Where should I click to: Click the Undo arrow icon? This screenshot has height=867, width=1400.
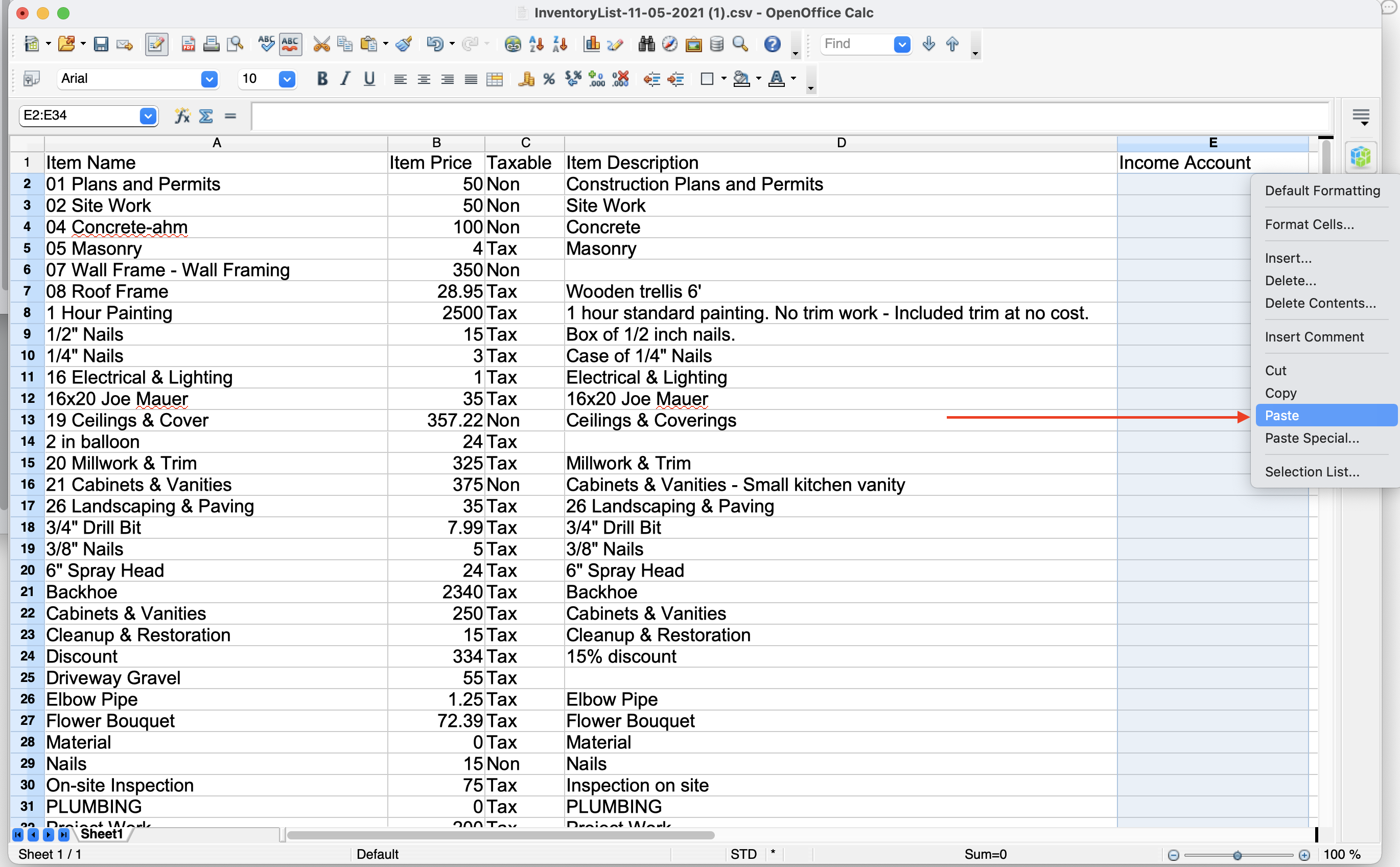tap(435, 44)
